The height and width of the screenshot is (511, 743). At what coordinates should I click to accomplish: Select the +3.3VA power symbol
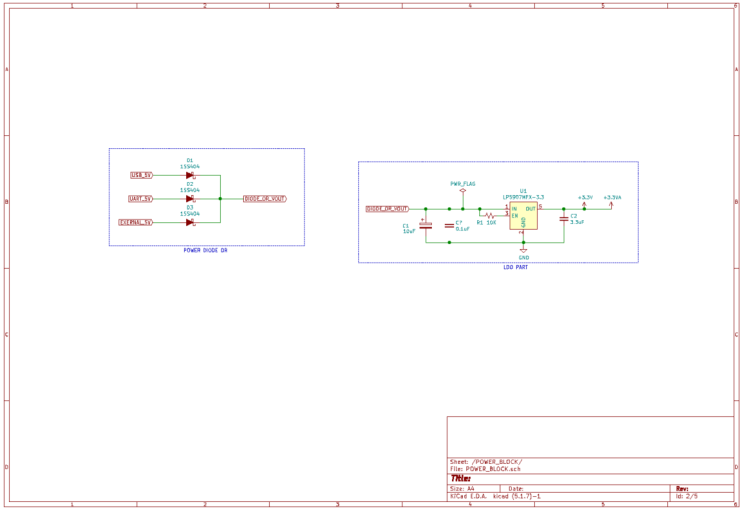(611, 204)
